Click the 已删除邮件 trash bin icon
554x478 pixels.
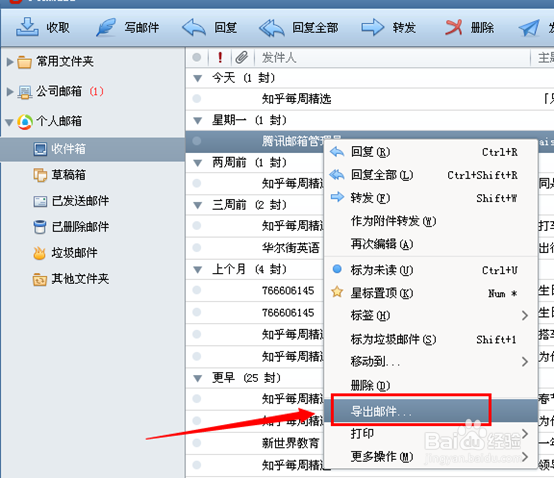(40, 227)
